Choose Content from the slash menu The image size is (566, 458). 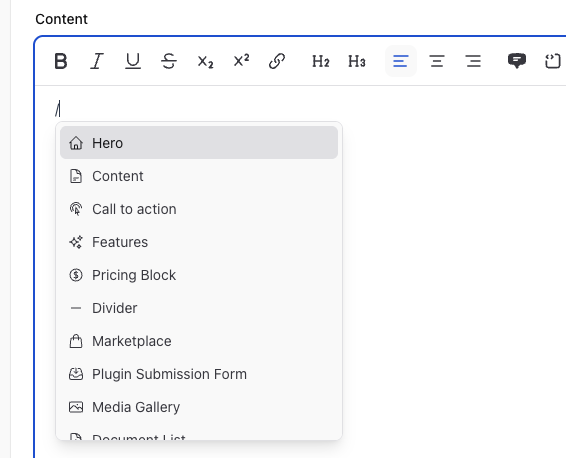(199, 176)
